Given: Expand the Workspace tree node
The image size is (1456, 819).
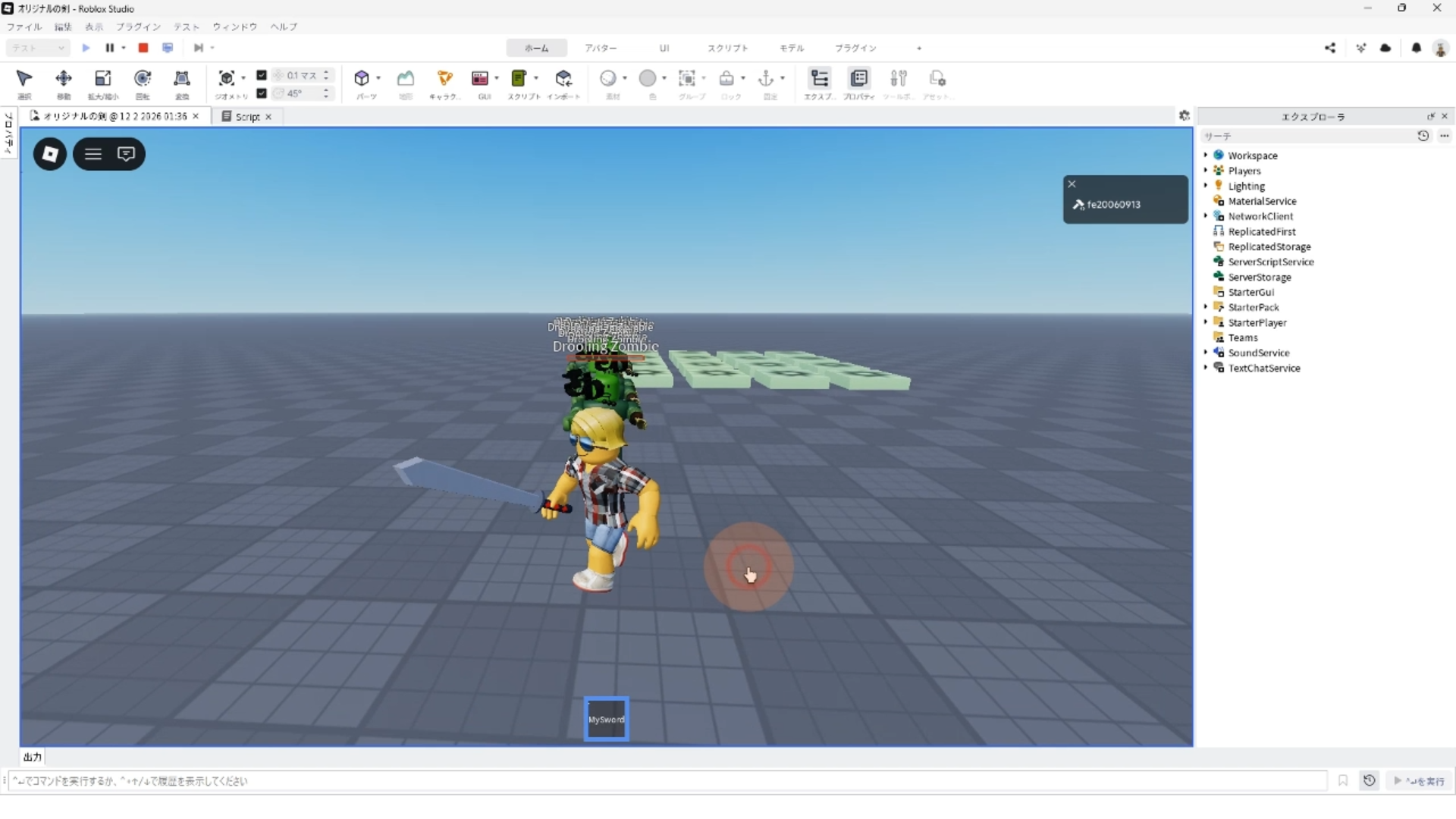Looking at the screenshot, I should [x=1205, y=155].
